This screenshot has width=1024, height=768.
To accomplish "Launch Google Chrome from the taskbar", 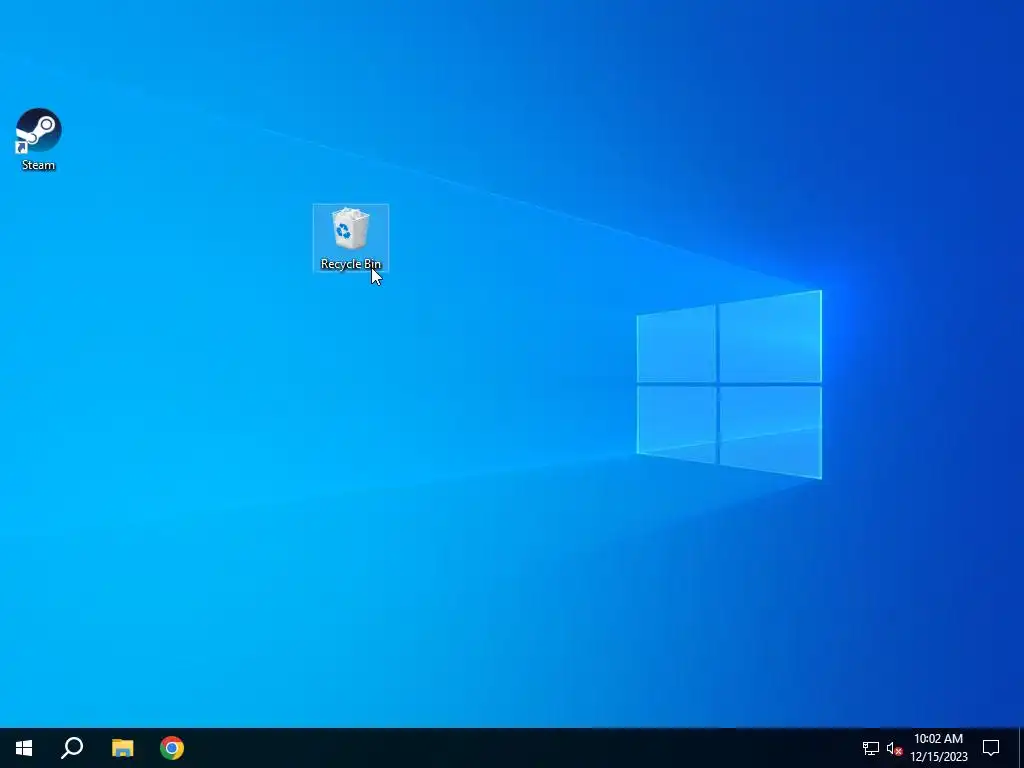I will coord(172,748).
